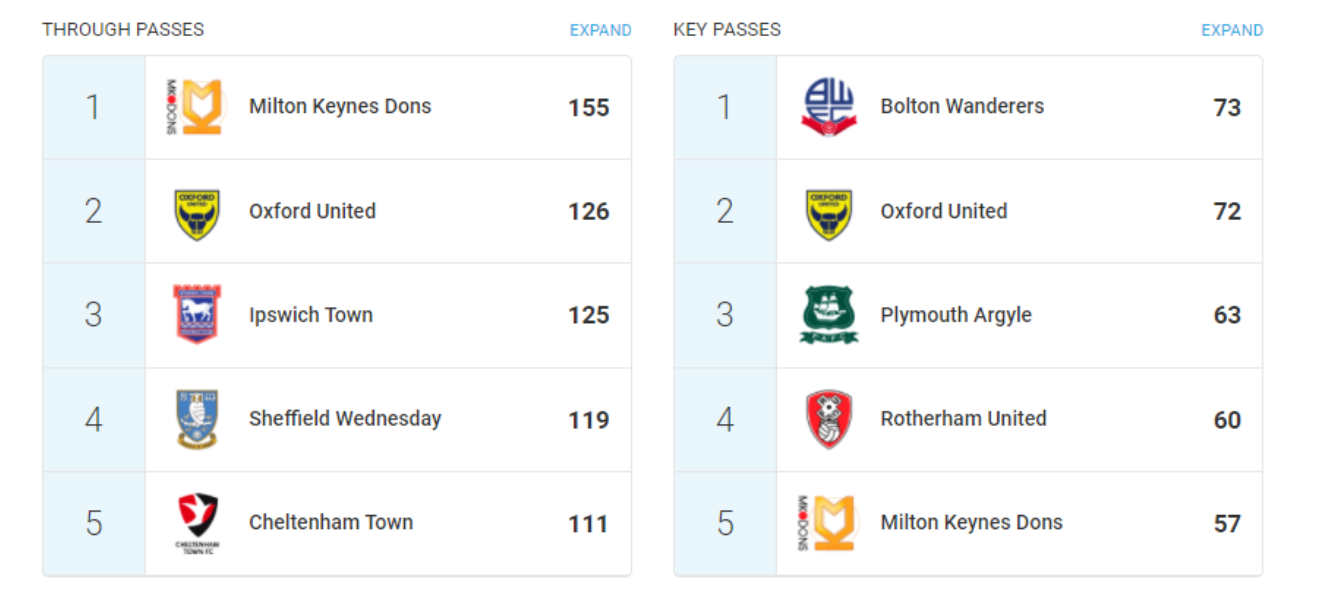
Task: Select the Ipswich Town club badge
Action: point(197,315)
